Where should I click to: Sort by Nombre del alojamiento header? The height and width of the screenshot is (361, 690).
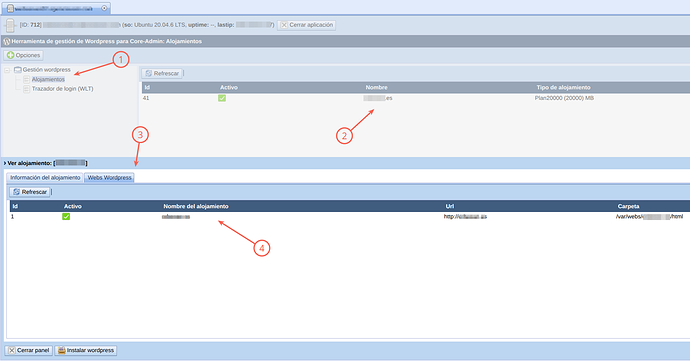(196, 206)
